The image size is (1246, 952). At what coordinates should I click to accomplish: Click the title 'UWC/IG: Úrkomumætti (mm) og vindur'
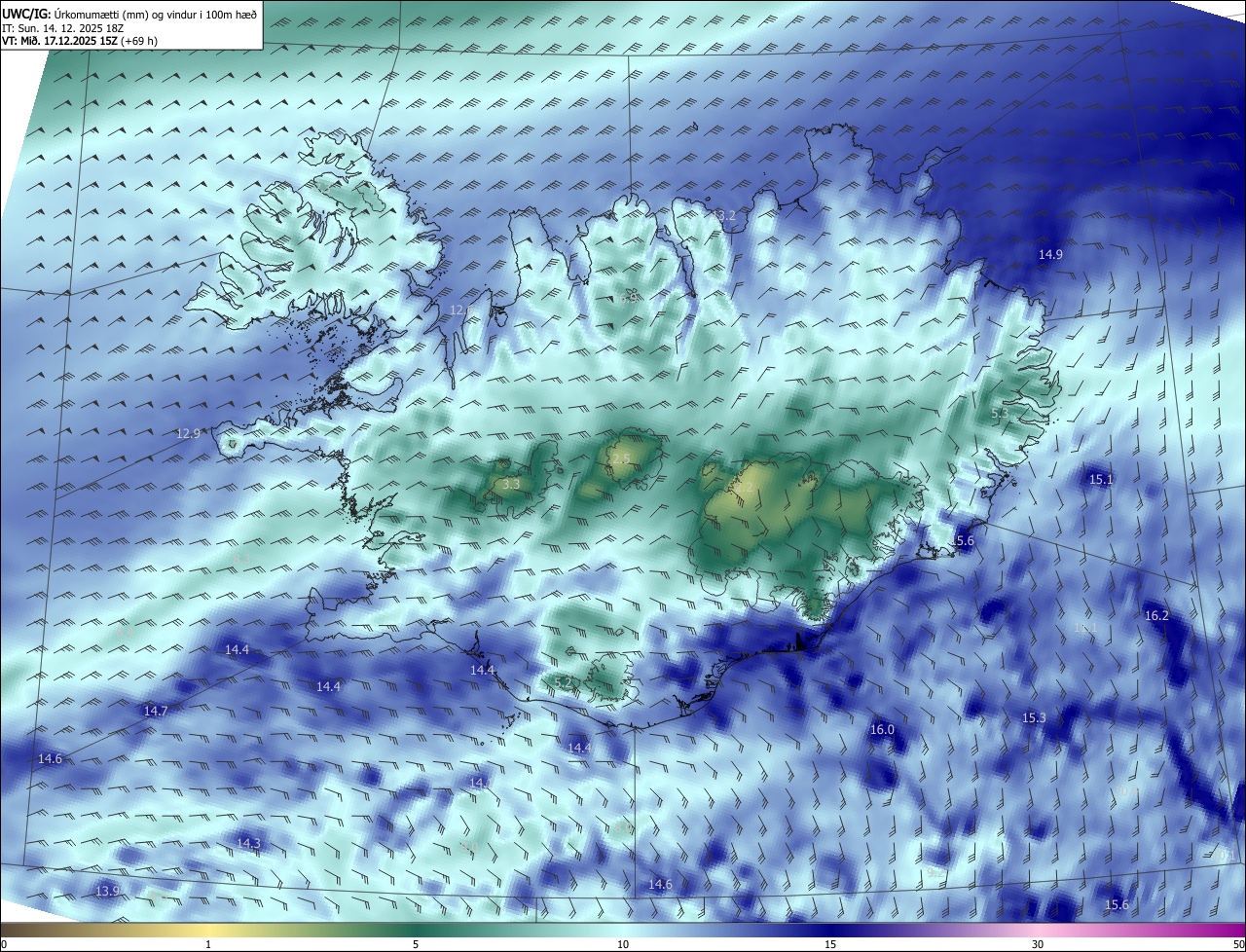pos(101,14)
